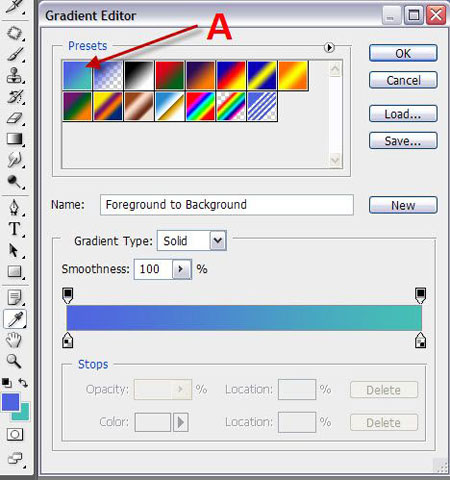The width and height of the screenshot is (450, 480).
Task: Choose the Zoom magnifier tool
Action: [x=14, y=361]
